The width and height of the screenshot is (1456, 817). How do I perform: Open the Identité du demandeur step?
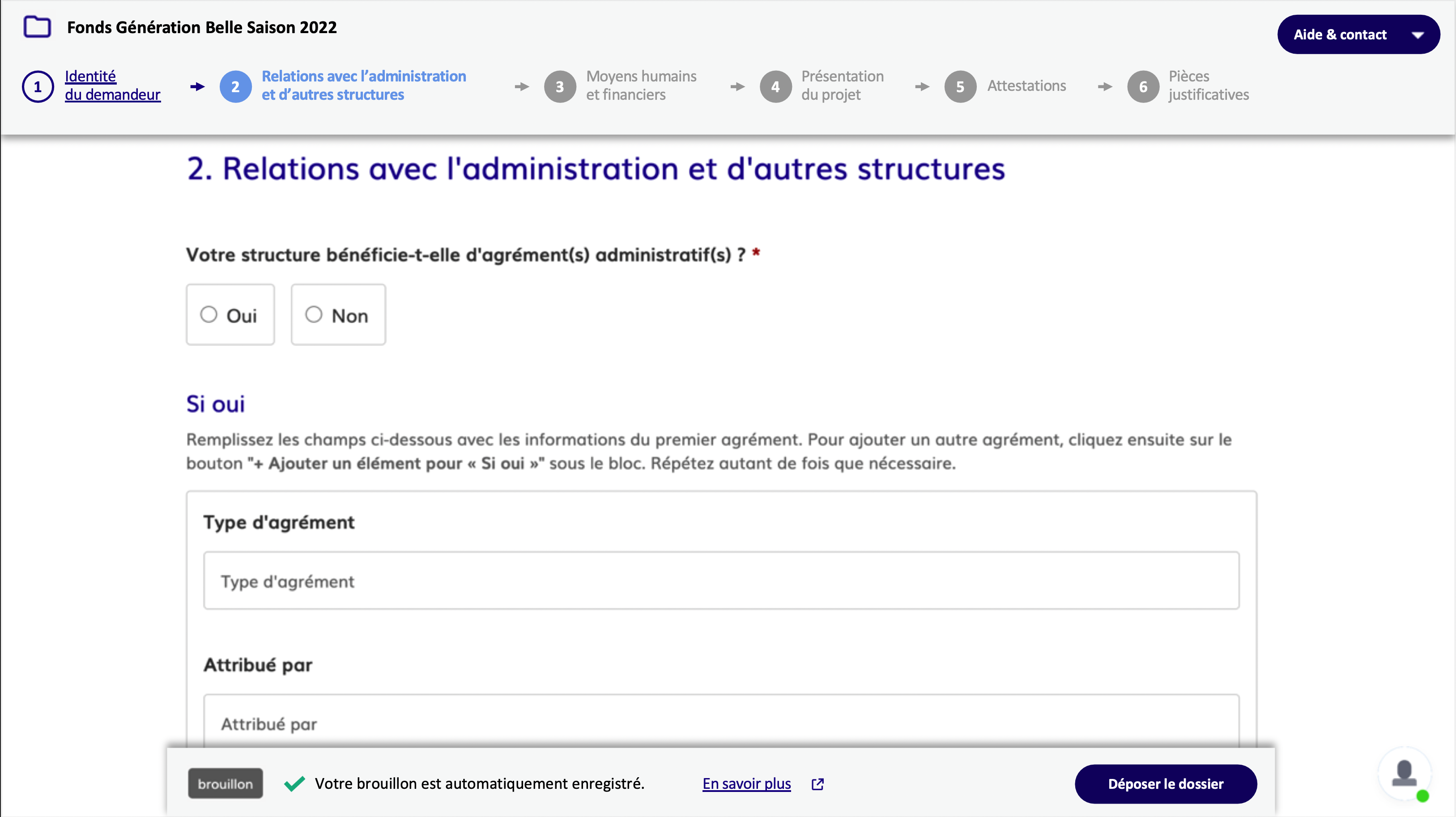pos(112,86)
